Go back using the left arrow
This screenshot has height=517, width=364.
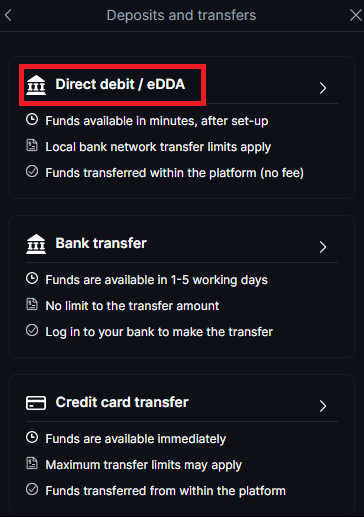tap(9, 15)
